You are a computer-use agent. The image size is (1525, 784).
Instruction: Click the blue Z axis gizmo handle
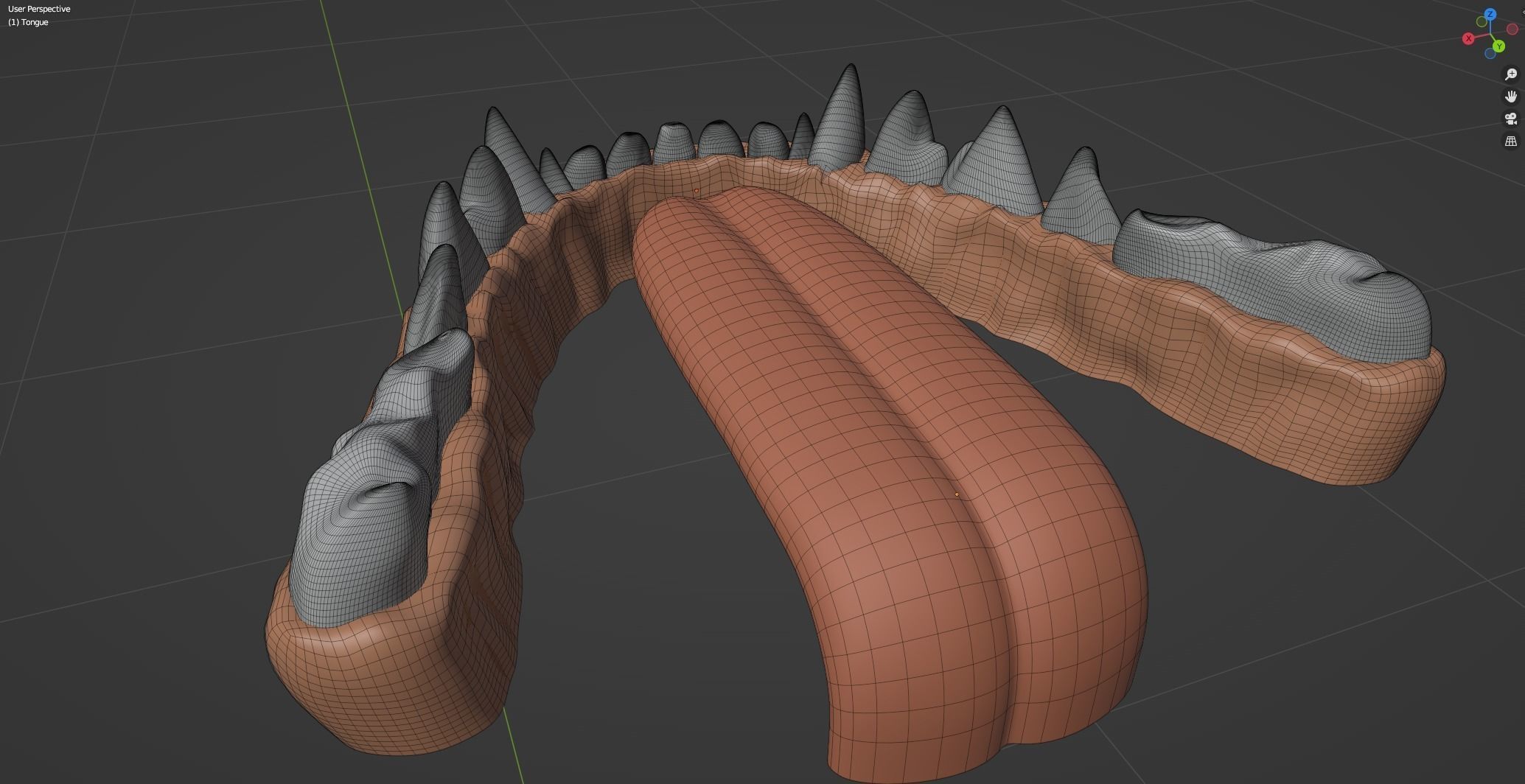pyautogui.click(x=1490, y=14)
